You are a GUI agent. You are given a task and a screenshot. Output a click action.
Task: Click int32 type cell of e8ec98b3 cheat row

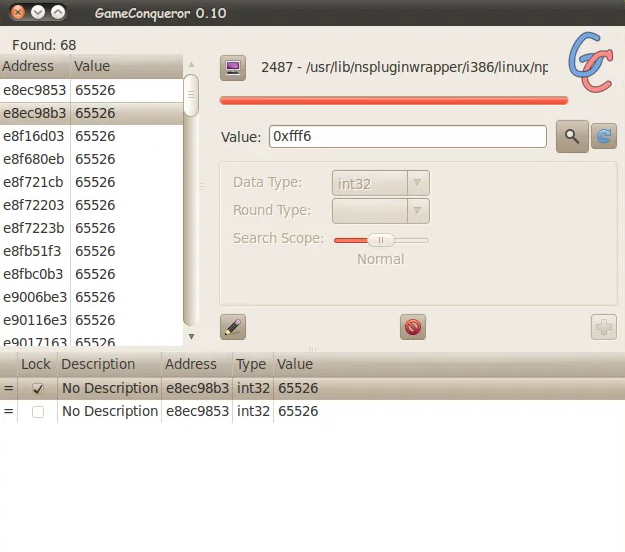(253, 388)
